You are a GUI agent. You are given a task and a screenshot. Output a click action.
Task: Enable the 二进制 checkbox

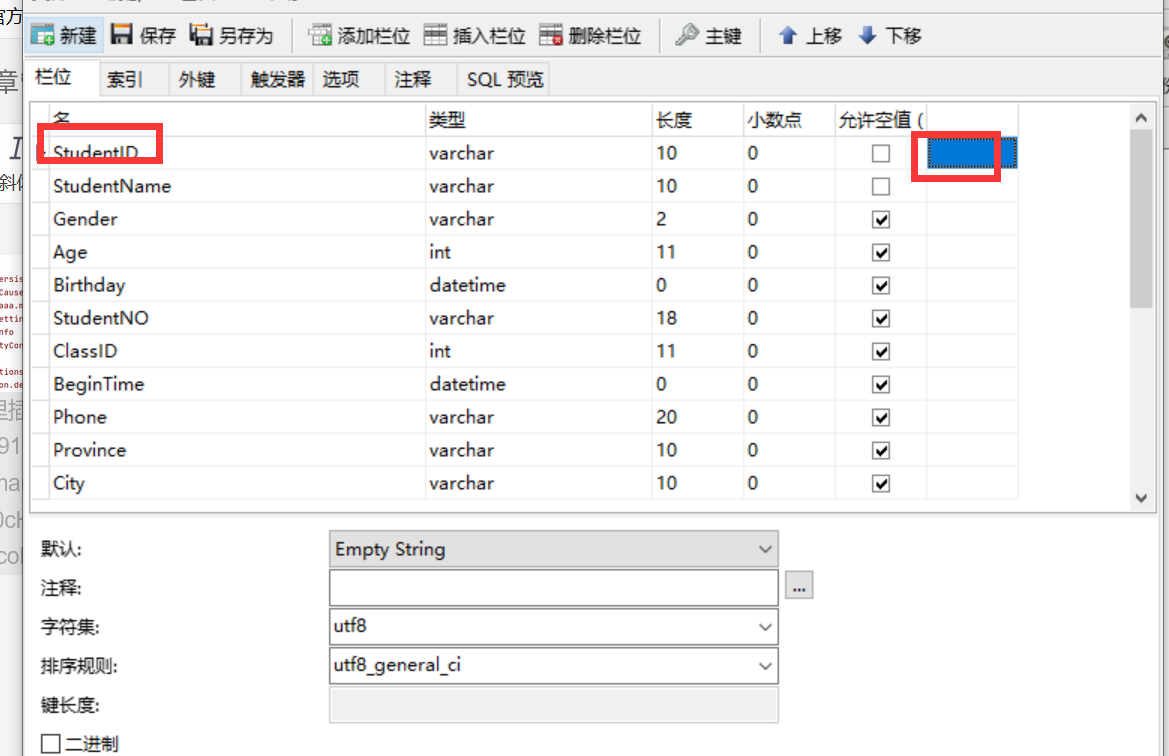51,743
